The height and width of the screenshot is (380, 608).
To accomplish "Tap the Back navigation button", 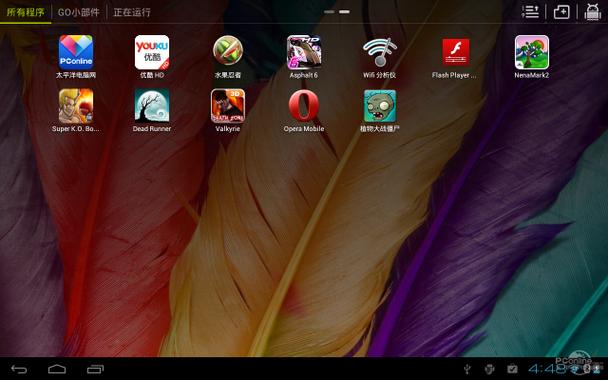I will [x=19, y=369].
